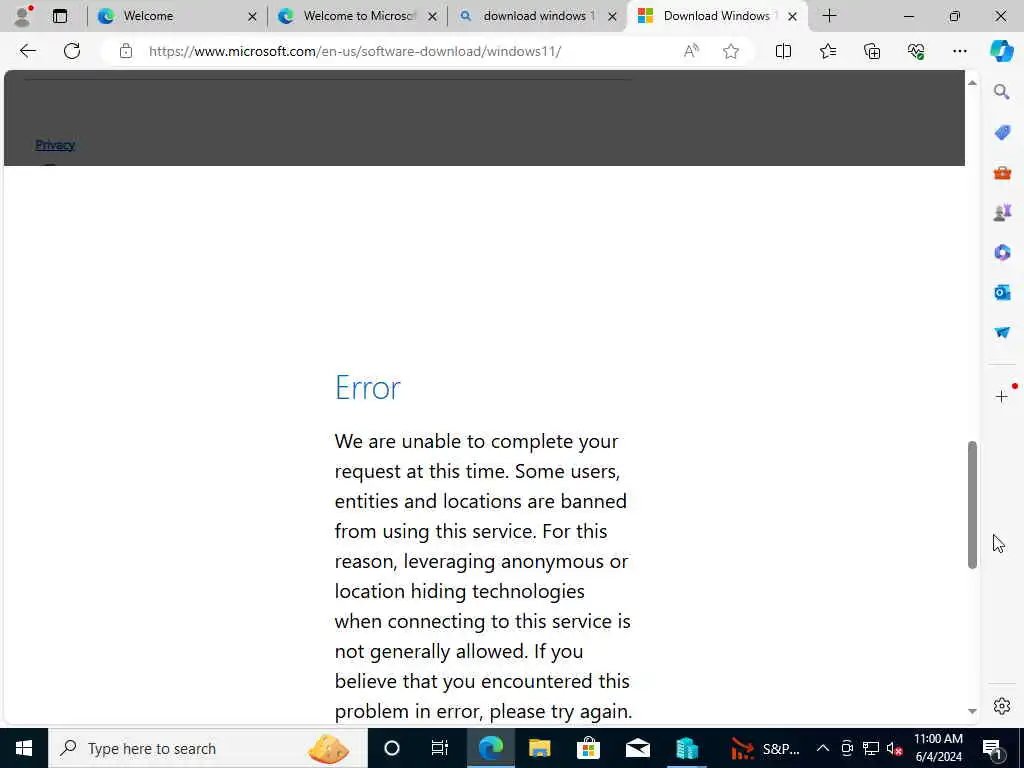This screenshot has height=768, width=1024.
Task: Open sidebar Outlook icon
Action: pos(1002,292)
